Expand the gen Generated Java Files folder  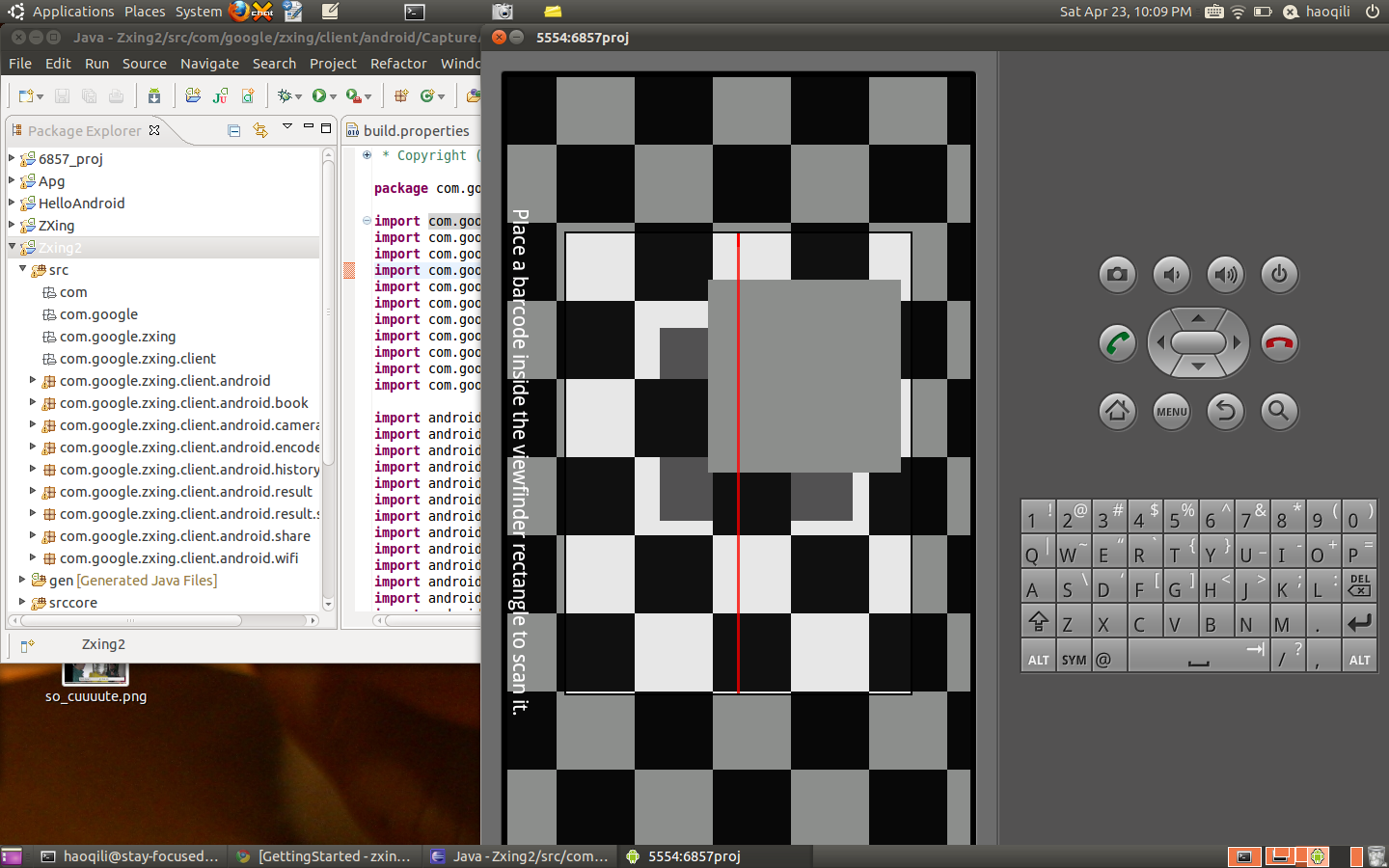tap(22, 581)
